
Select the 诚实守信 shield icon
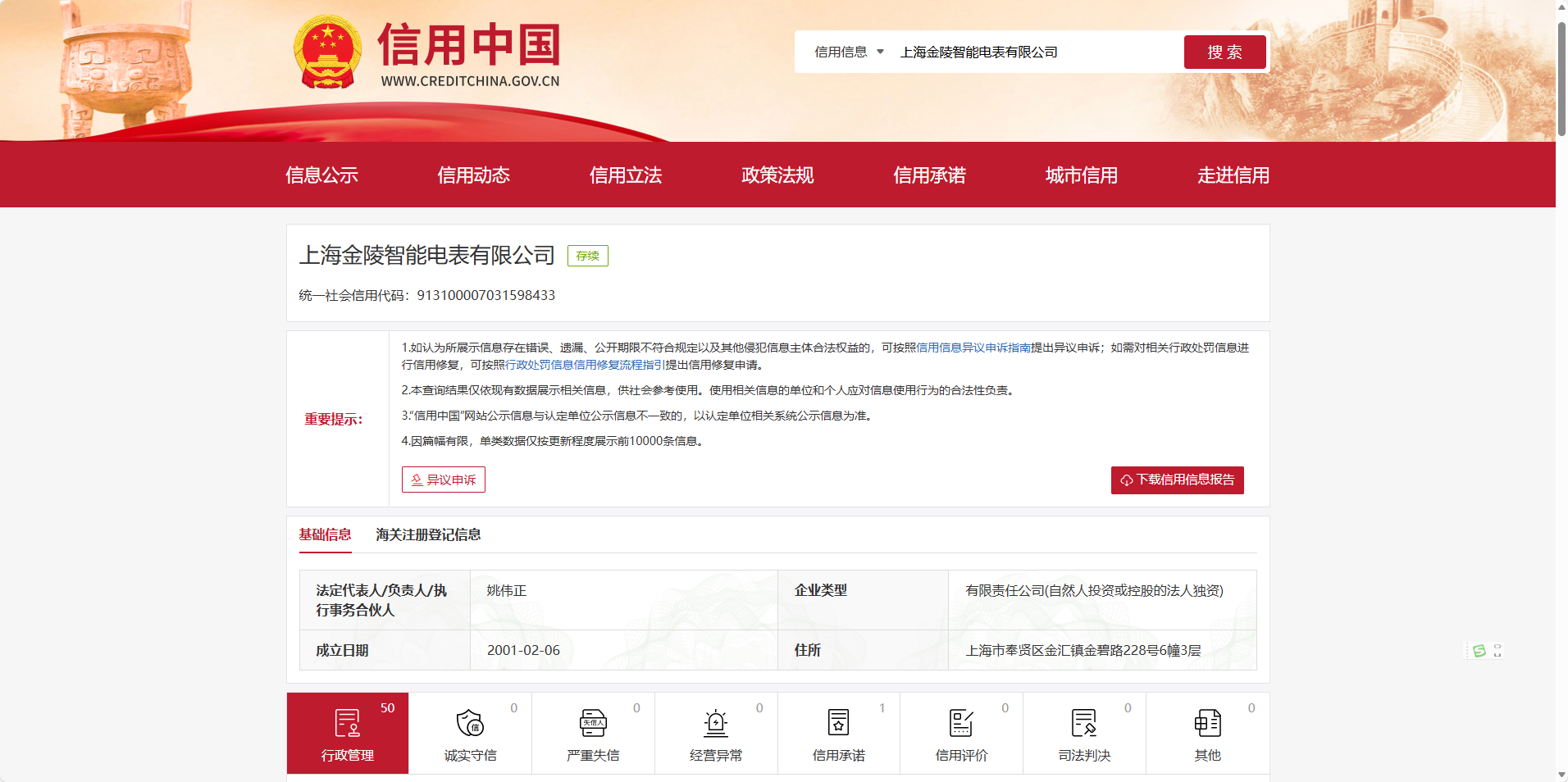(x=470, y=723)
